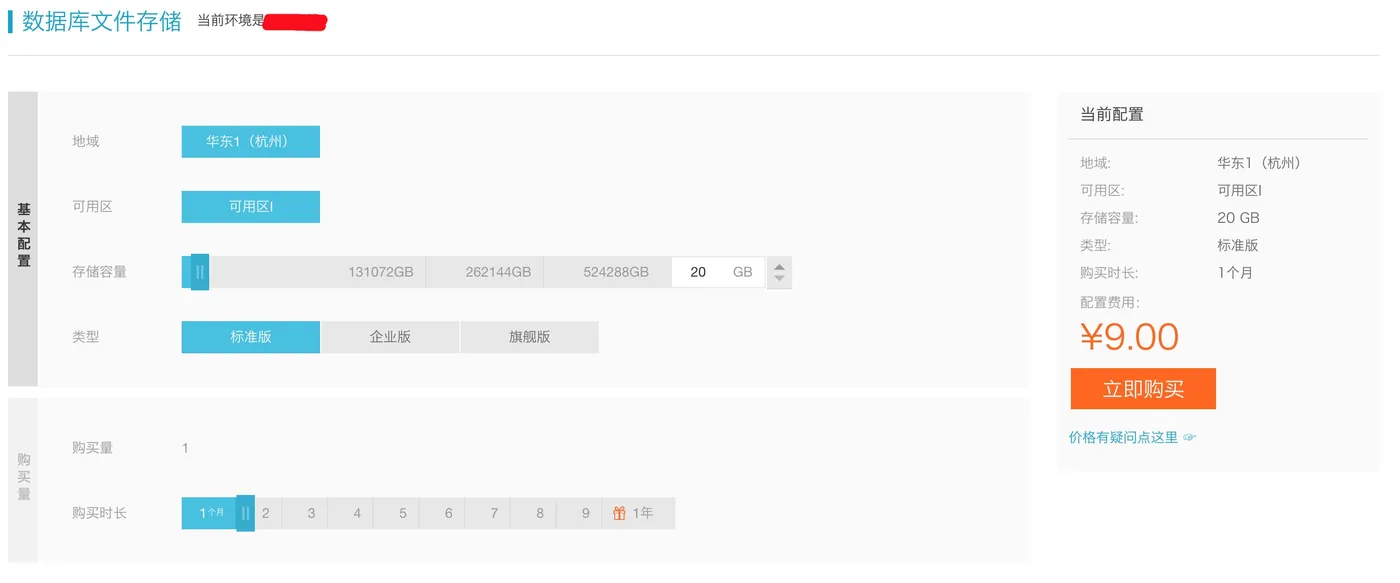Select 旗舰版 type

(530, 337)
